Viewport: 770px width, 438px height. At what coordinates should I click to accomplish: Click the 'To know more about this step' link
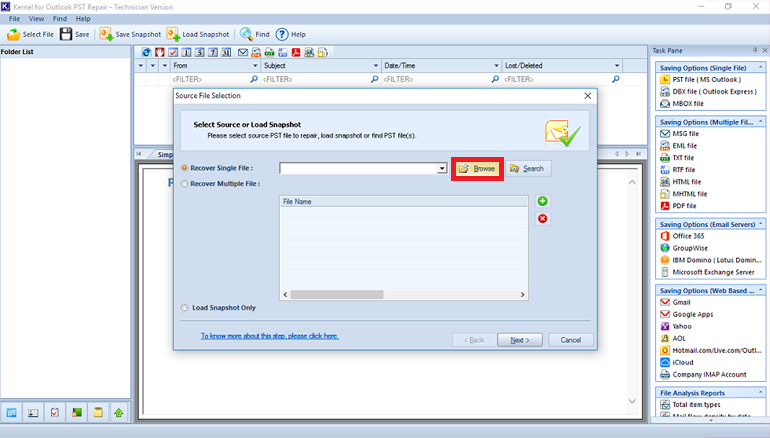(269, 336)
